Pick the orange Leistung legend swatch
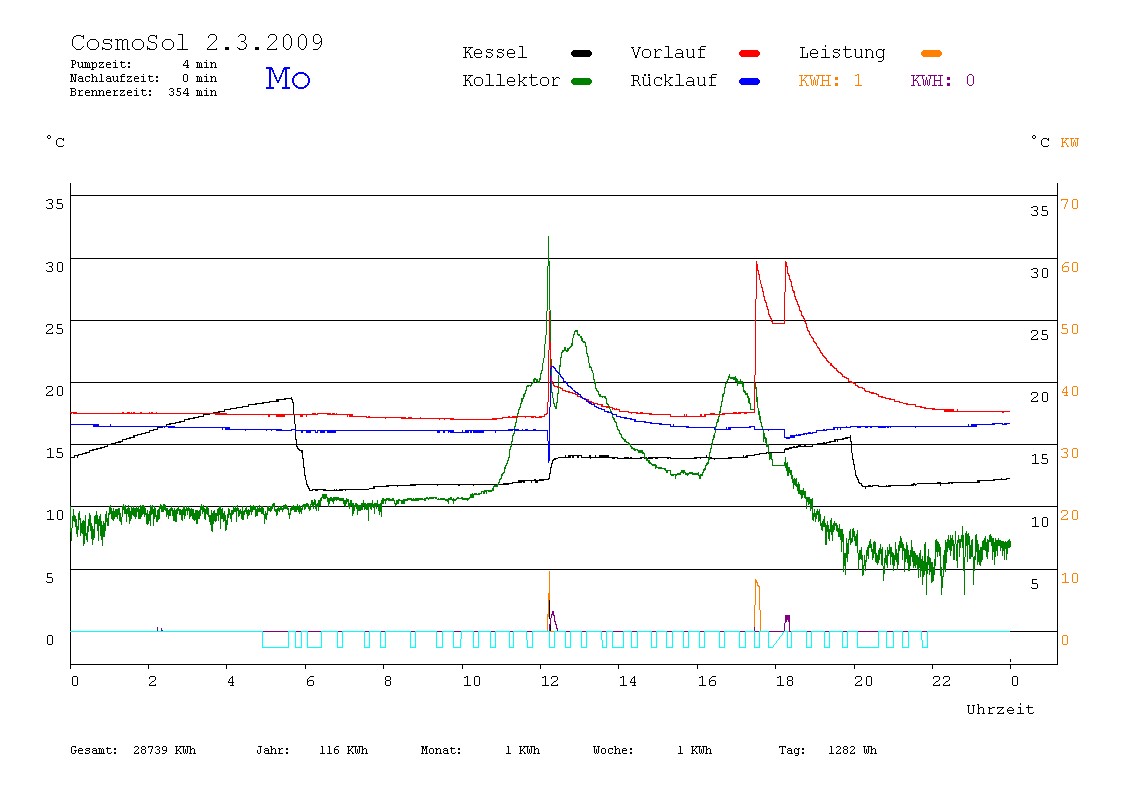 (x=931, y=53)
